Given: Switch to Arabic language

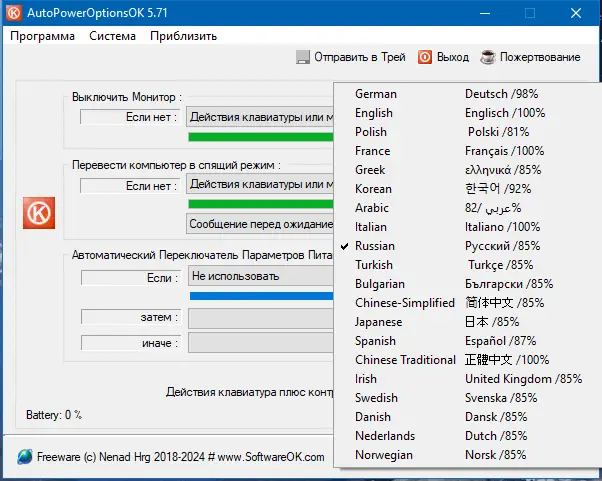Looking at the screenshot, I should pos(468,208).
